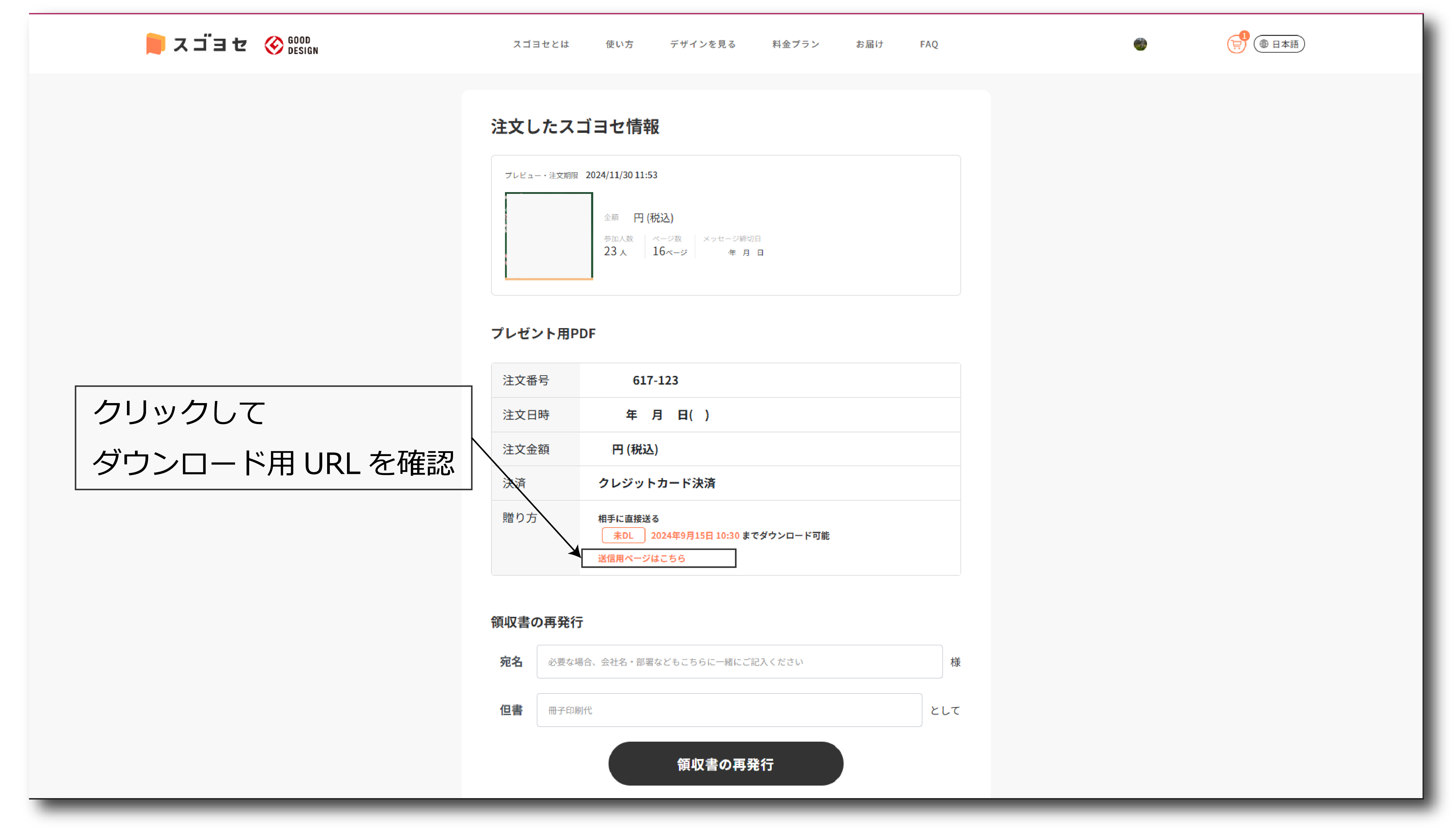Go to FAQ page
Viewport: 1456px width, 833px height.
(x=928, y=44)
